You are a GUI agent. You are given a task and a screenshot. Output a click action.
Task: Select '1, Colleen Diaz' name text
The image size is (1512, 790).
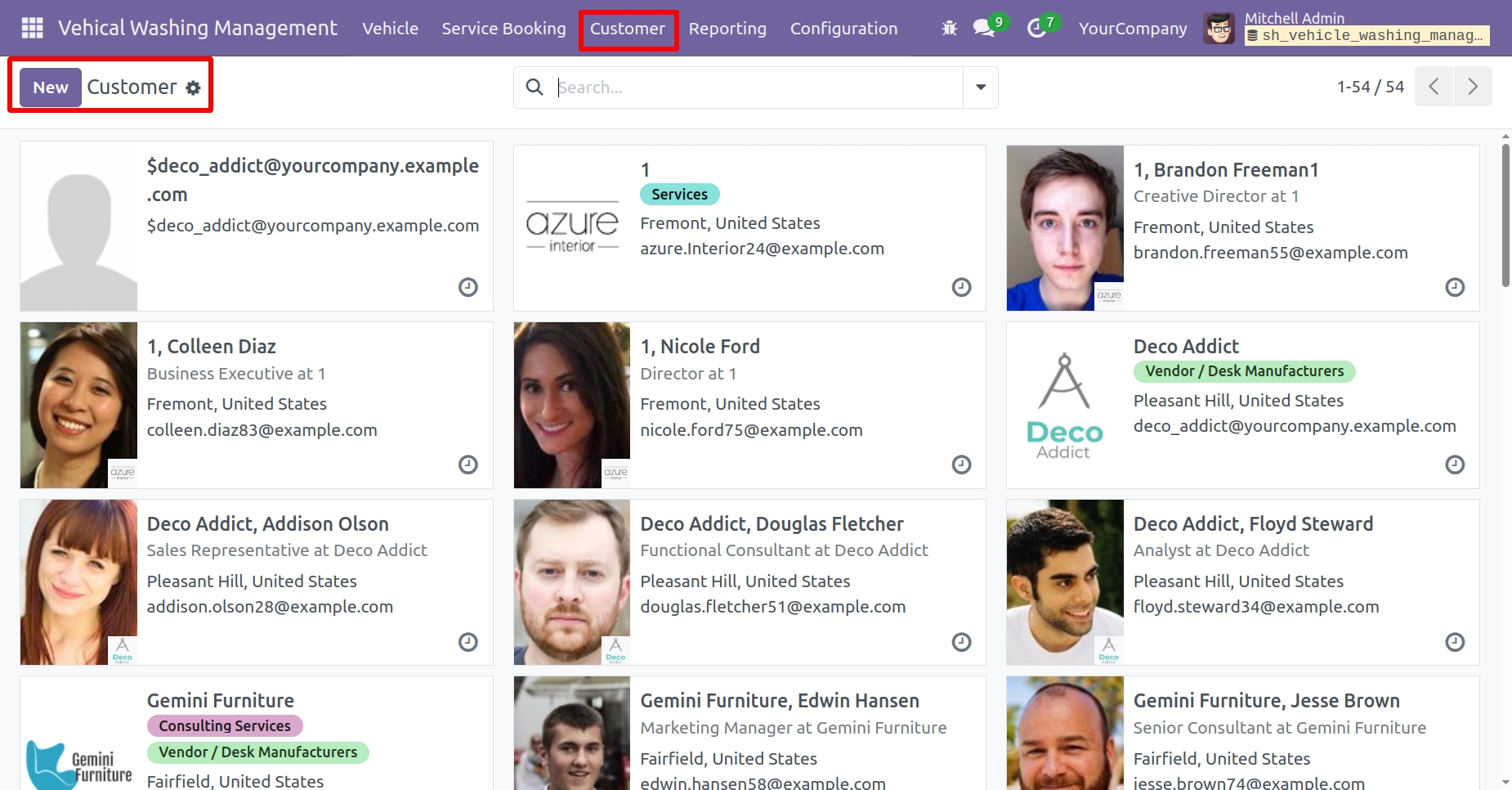tap(212, 347)
